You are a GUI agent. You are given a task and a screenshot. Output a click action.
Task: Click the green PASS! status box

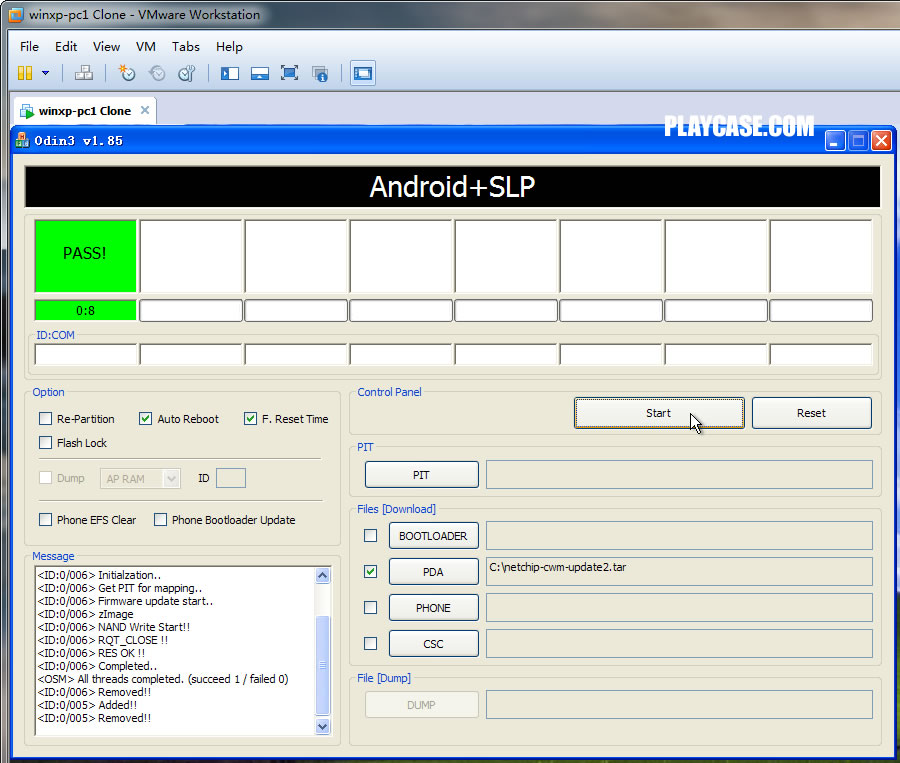click(86, 255)
